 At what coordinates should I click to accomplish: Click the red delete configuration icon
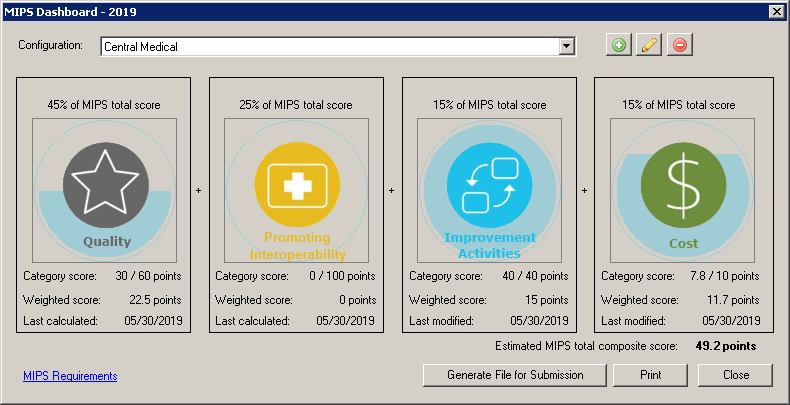[680, 46]
